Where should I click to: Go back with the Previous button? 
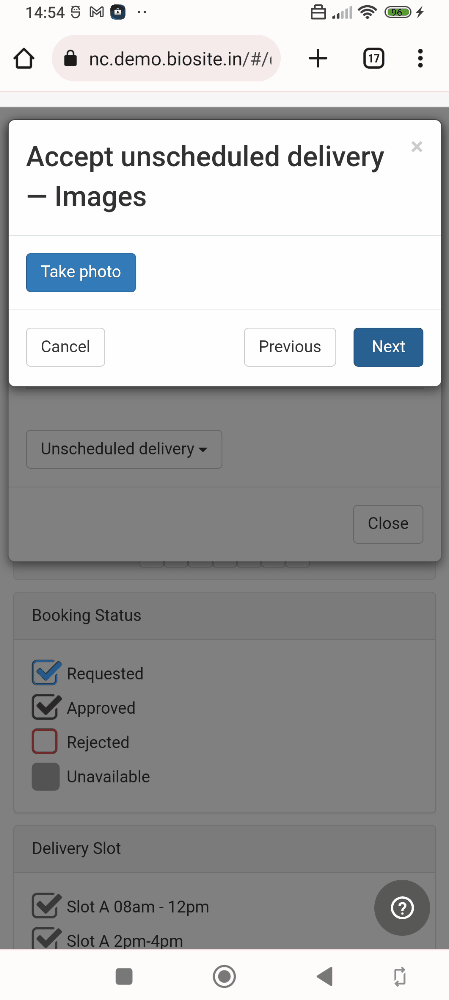pyautogui.click(x=290, y=347)
